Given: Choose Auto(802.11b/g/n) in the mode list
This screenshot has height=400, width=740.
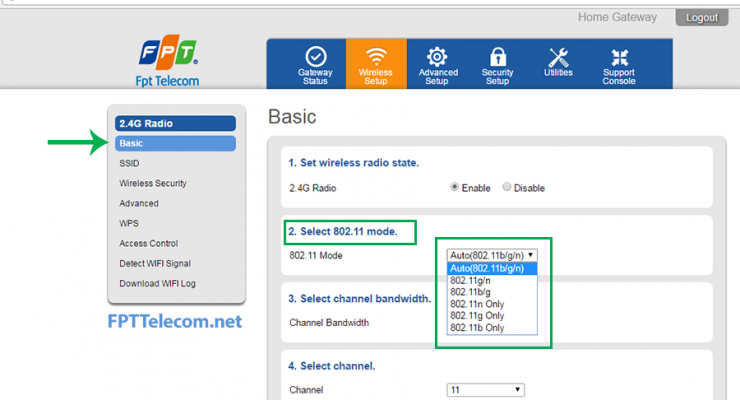Looking at the screenshot, I should pyautogui.click(x=492, y=268).
